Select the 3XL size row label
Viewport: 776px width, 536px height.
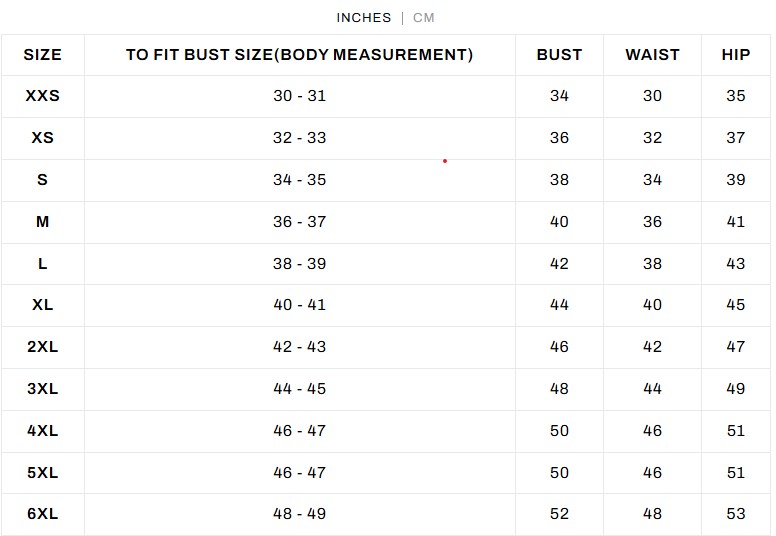pos(42,389)
